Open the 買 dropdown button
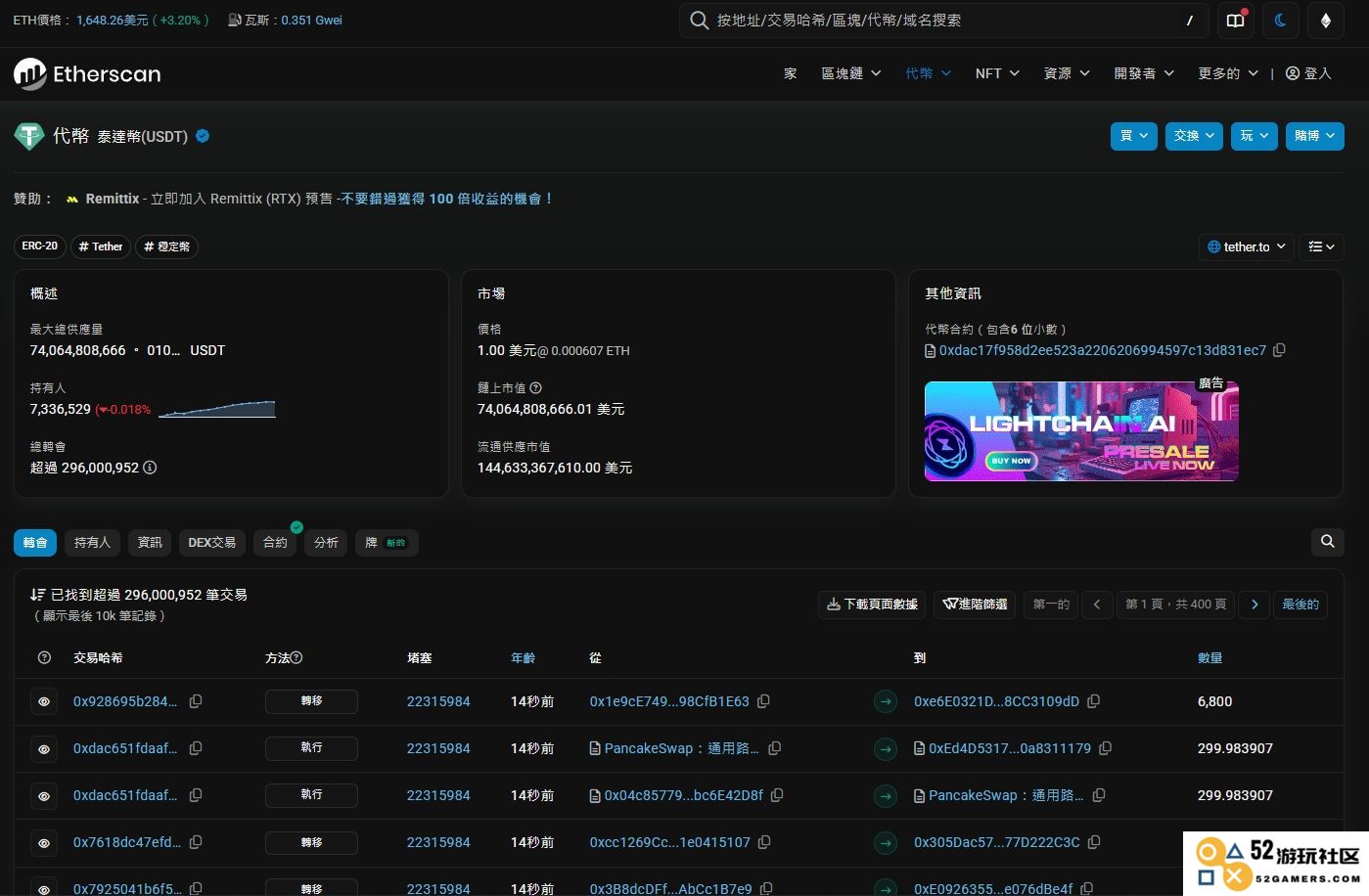 1134,136
